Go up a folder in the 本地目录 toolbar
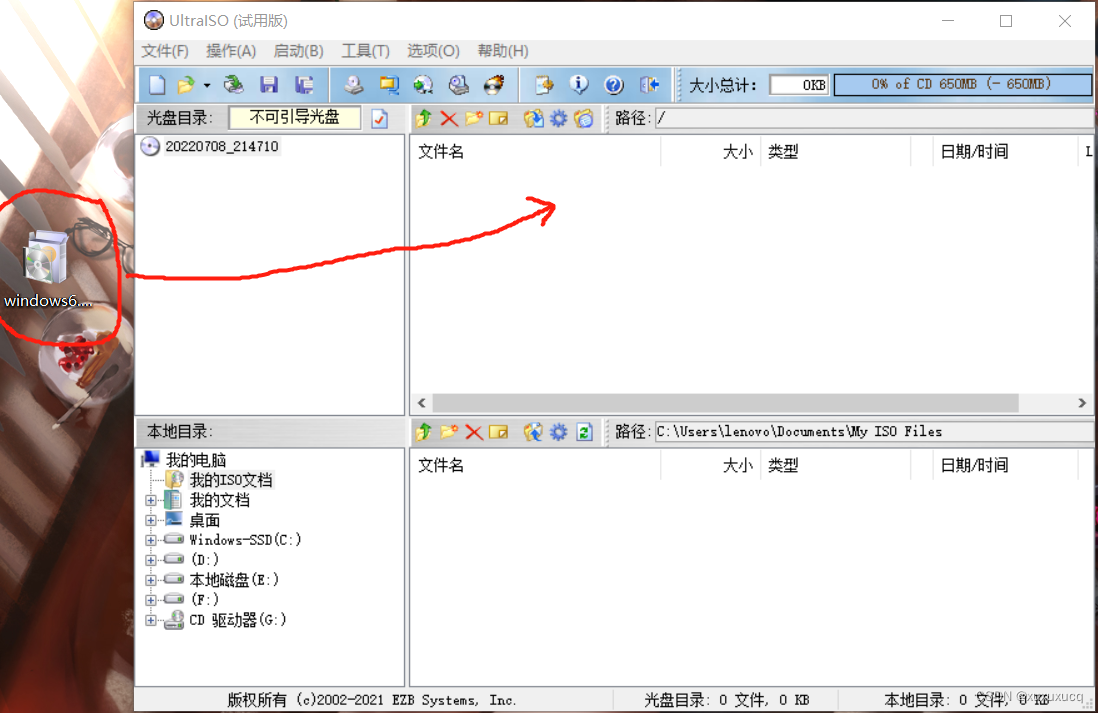This screenshot has width=1098, height=713. pyautogui.click(x=424, y=431)
